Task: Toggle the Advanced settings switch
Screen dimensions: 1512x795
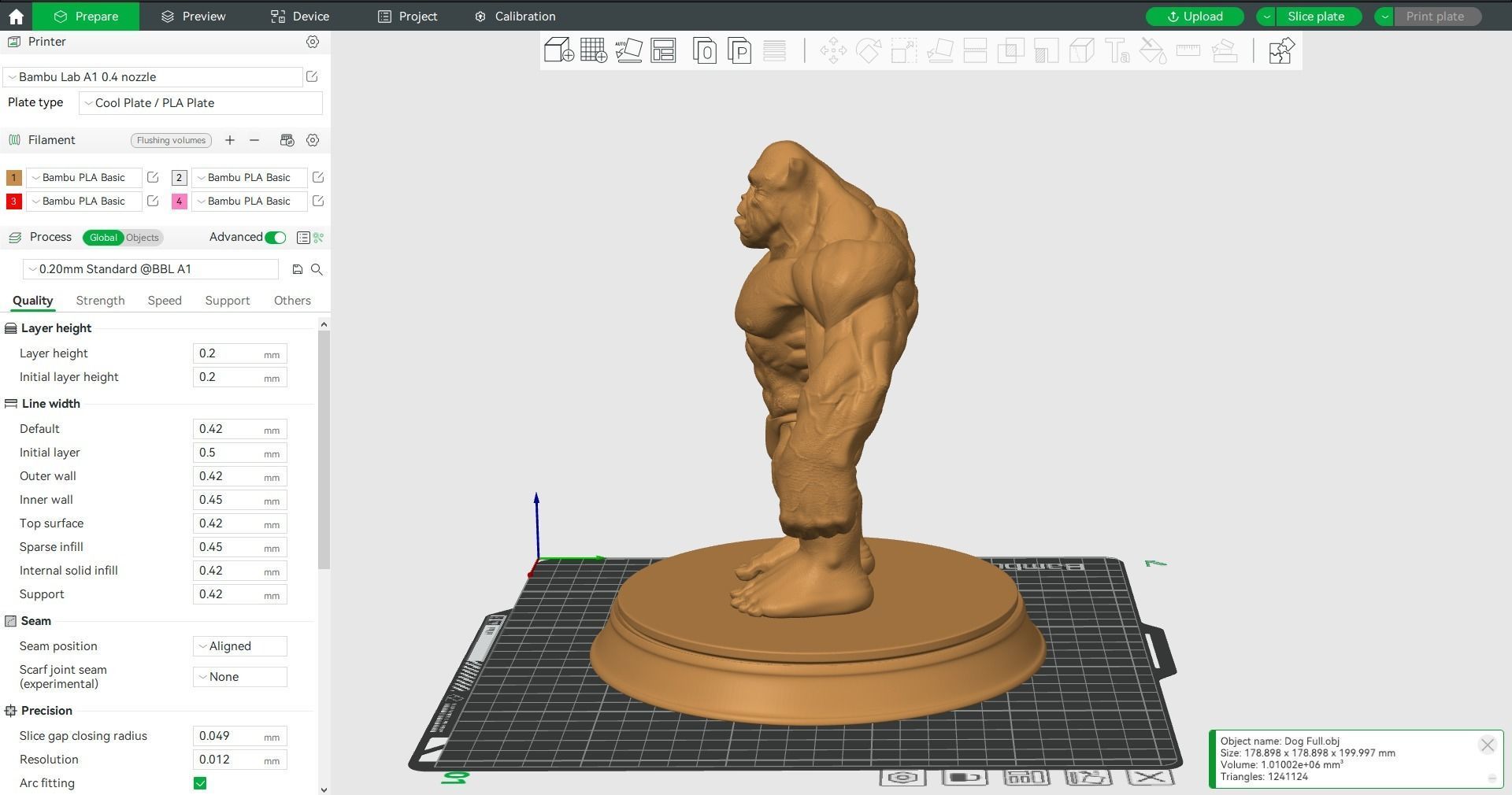Action: pyautogui.click(x=276, y=238)
